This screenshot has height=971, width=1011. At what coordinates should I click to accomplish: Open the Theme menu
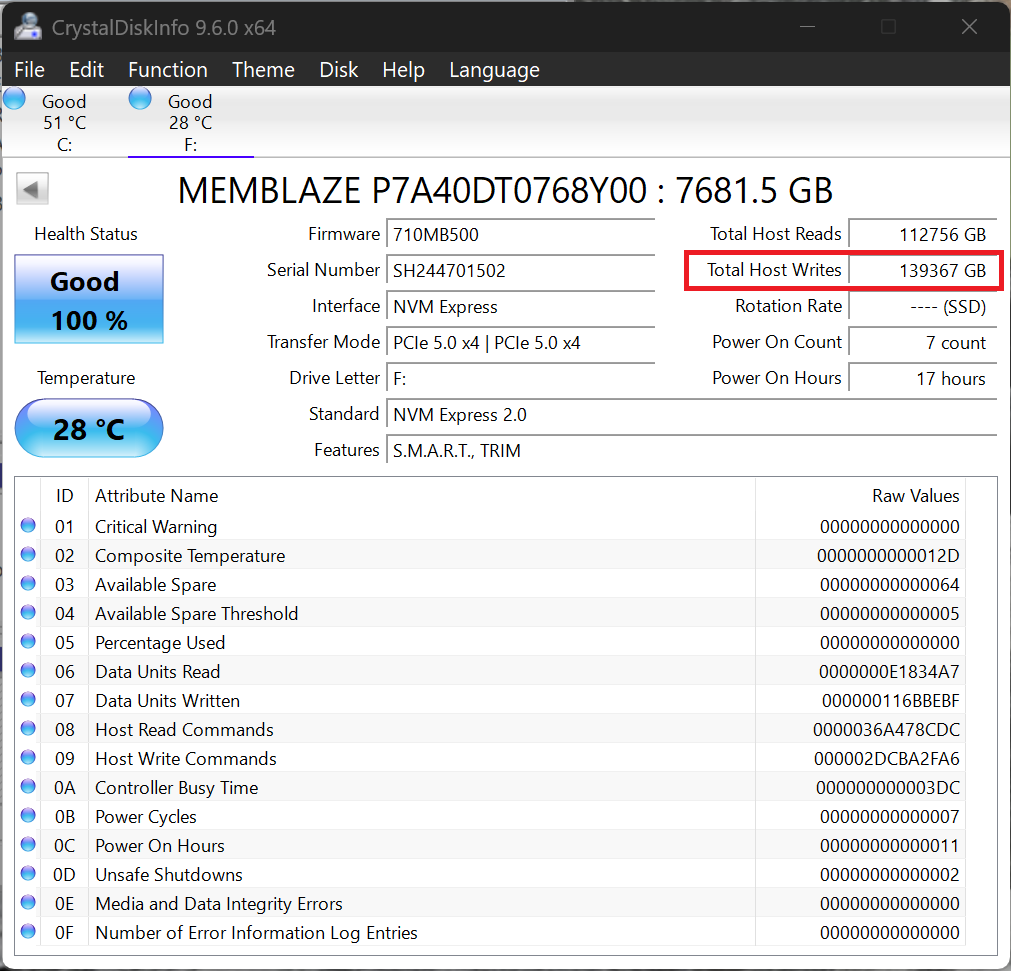263,70
